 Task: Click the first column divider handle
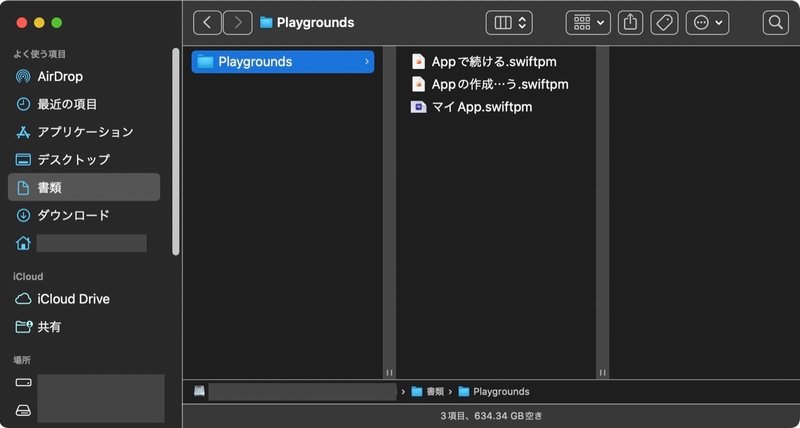click(389, 372)
